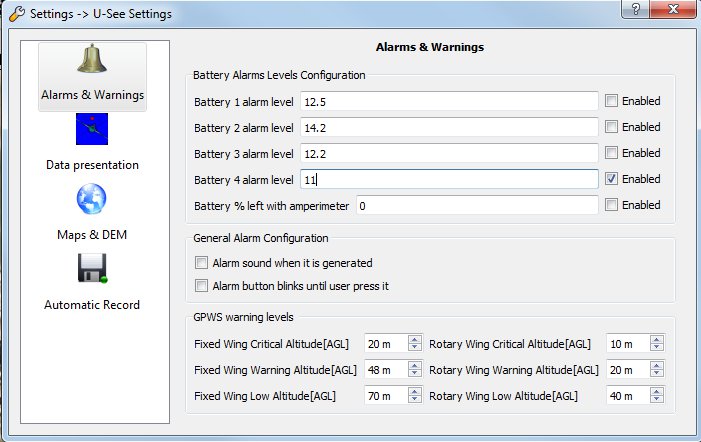Click the wrench icon in title bar
The width and height of the screenshot is (701, 442).
click(15, 14)
